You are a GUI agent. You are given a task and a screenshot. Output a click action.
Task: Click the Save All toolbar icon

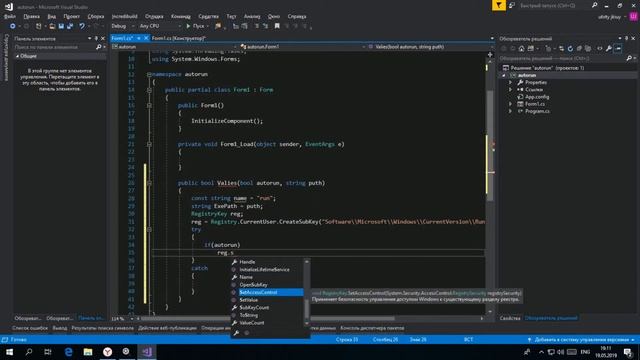click(x=70, y=26)
